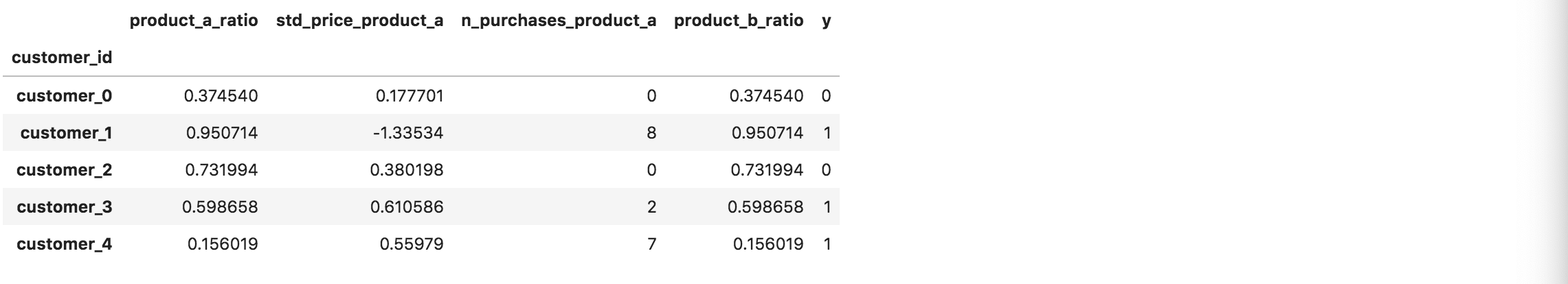Select the customer_2 row label
The image size is (1568, 284).
click(x=64, y=170)
